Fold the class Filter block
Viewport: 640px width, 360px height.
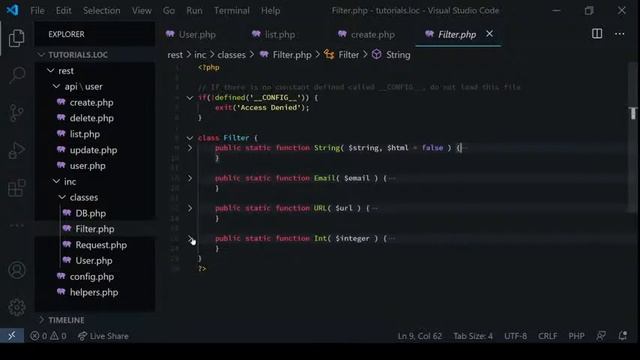point(190,138)
